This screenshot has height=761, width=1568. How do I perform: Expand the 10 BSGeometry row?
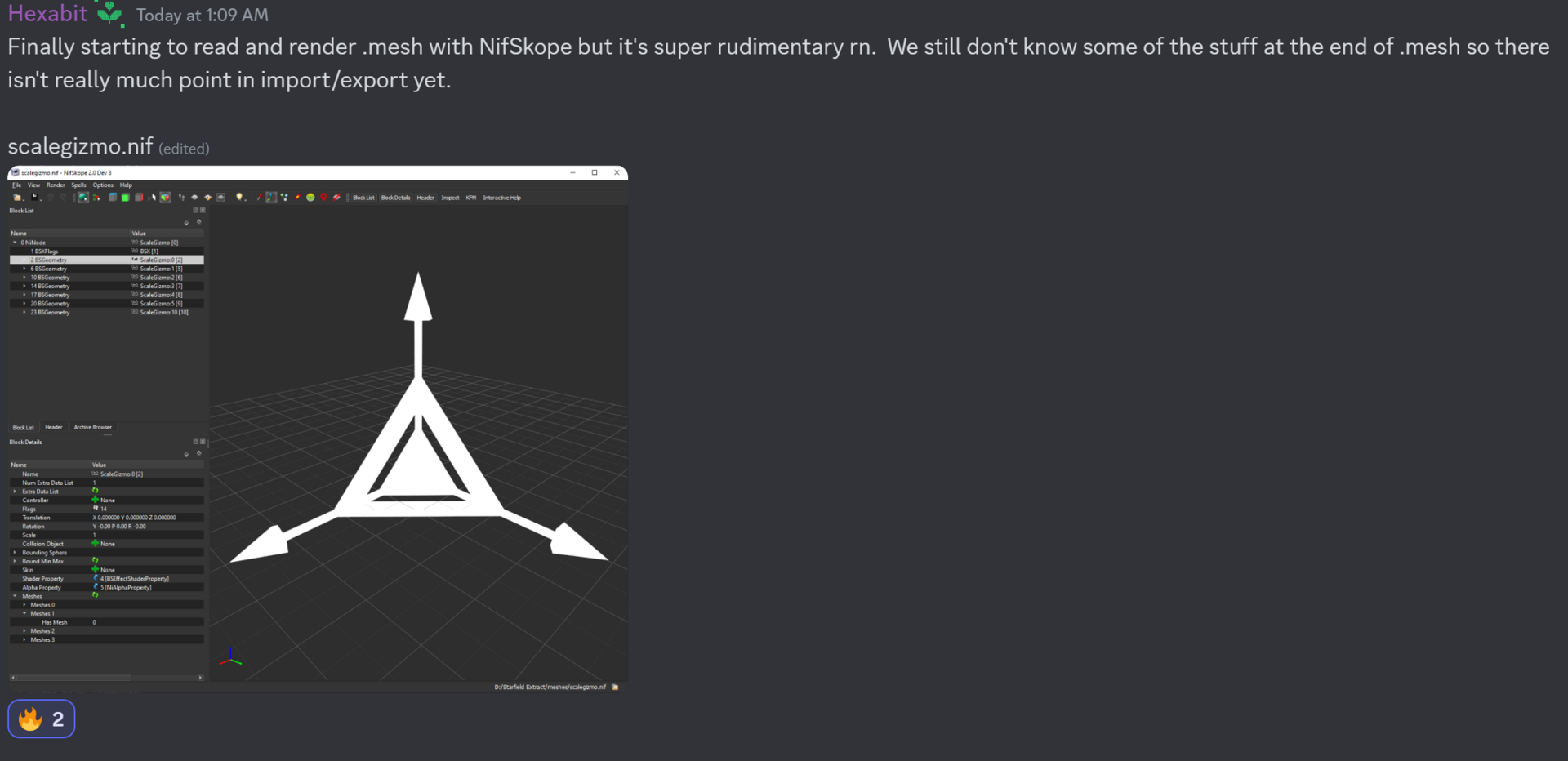click(x=24, y=278)
